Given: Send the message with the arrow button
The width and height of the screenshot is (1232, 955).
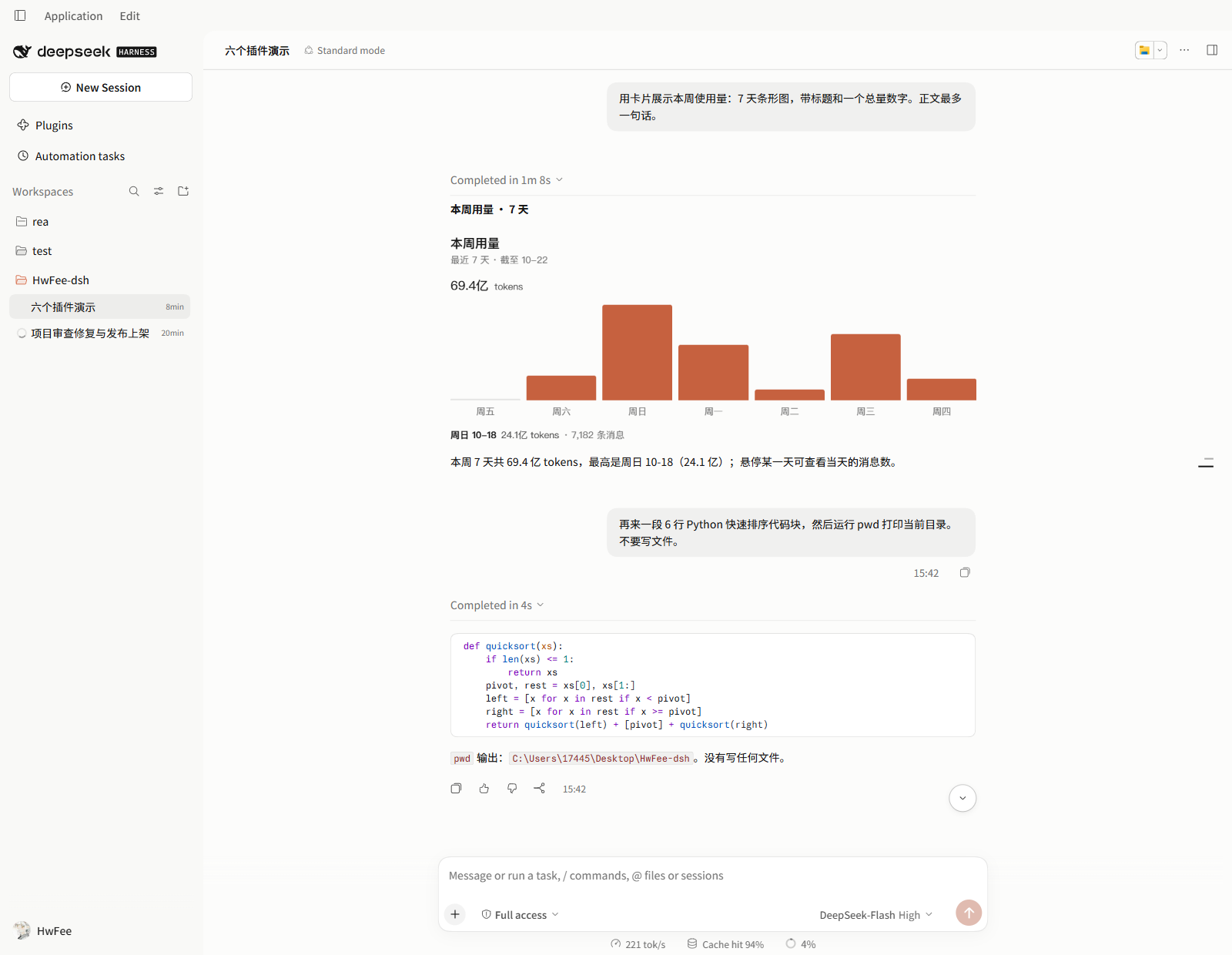Looking at the screenshot, I should click(x=969, y=913).
